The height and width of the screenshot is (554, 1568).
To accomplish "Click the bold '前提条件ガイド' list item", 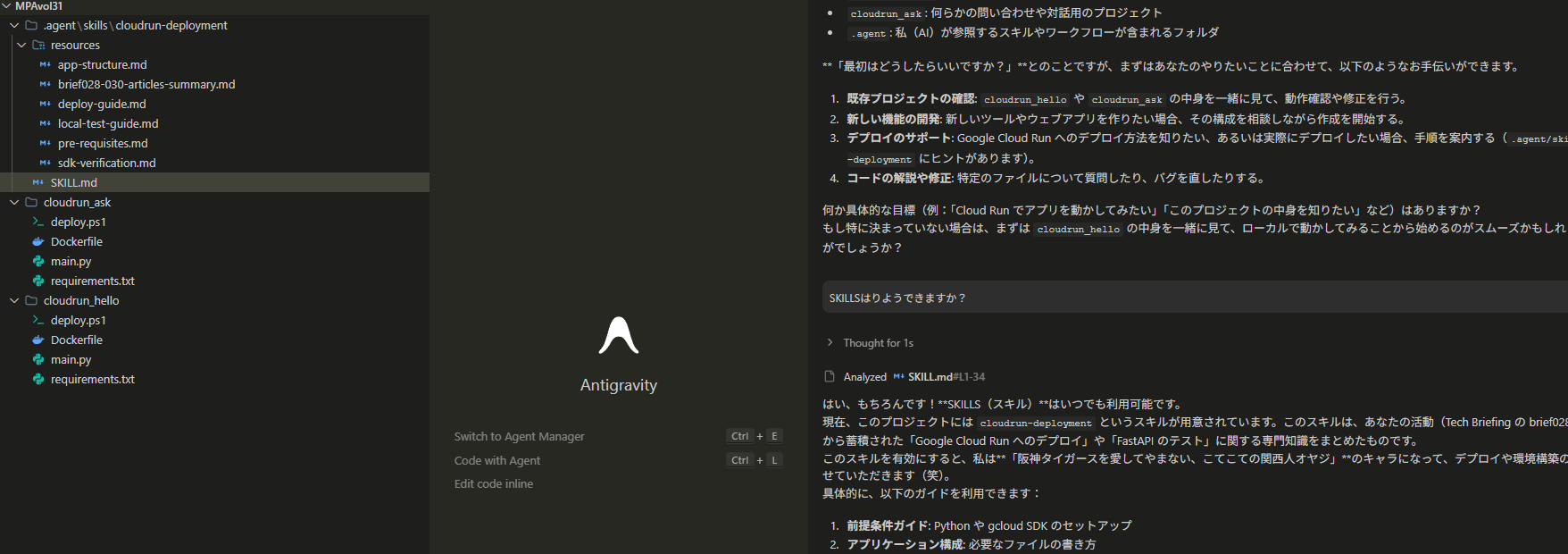I will pos(888,526).
